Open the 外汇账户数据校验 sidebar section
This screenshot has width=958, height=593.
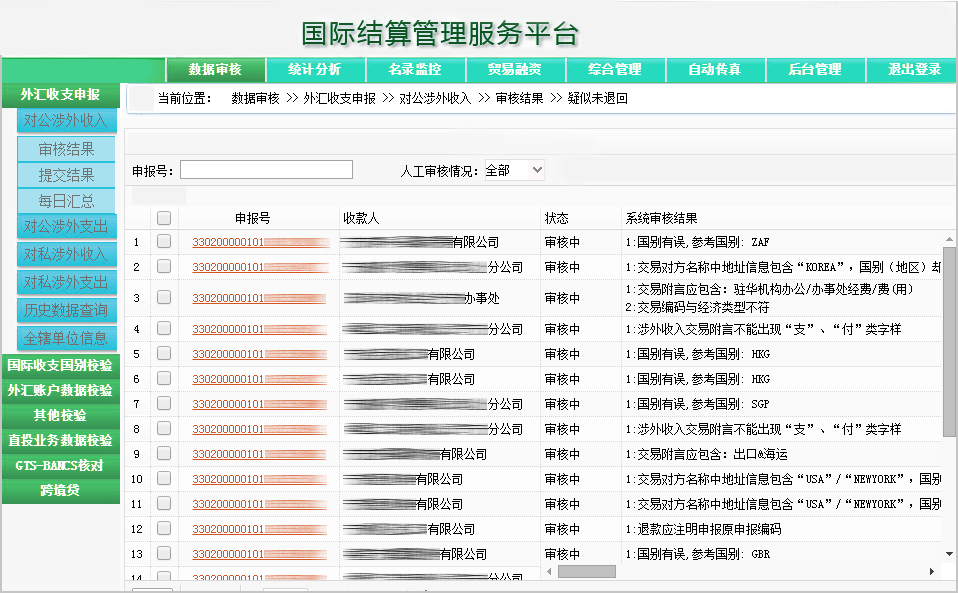pyautogui.click(x=60, y=390)
